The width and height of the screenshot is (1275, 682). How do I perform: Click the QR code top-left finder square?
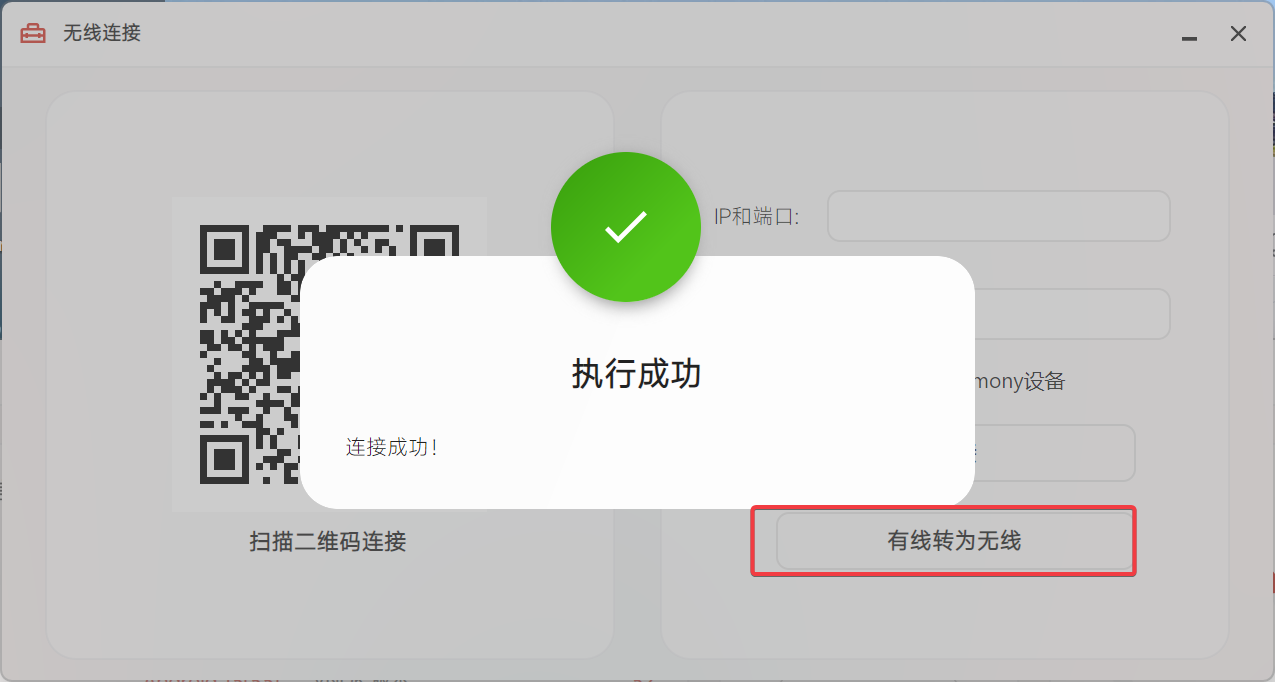coord(225,250)
